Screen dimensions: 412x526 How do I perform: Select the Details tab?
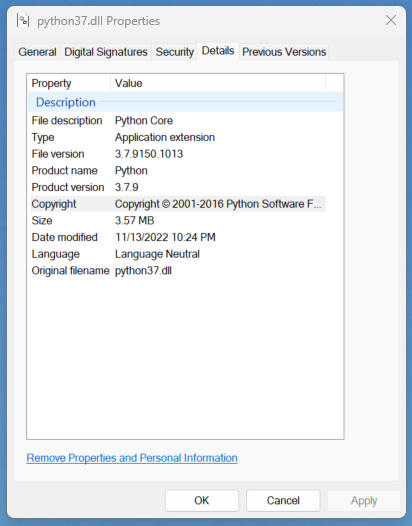coord(218,51)
